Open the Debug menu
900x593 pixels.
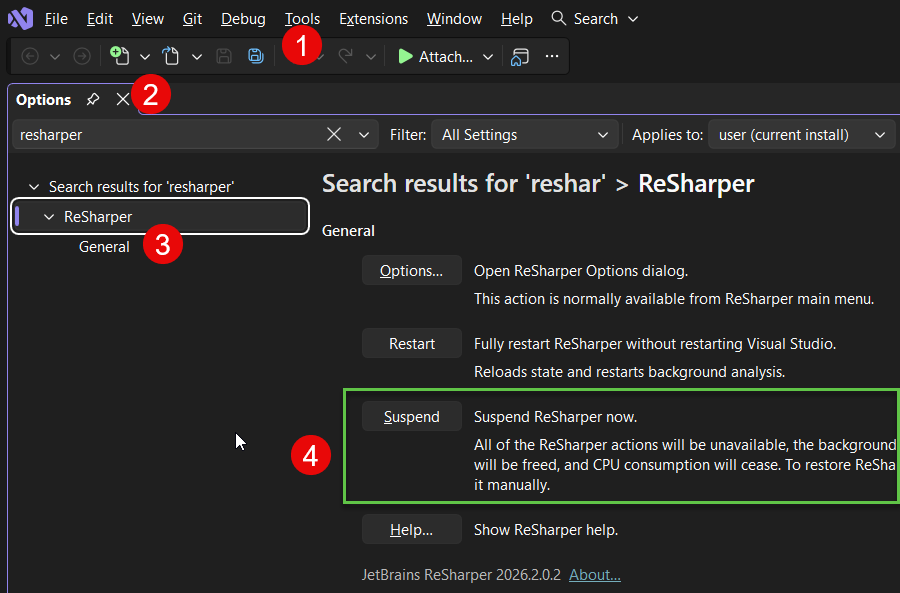click(243, 19)
